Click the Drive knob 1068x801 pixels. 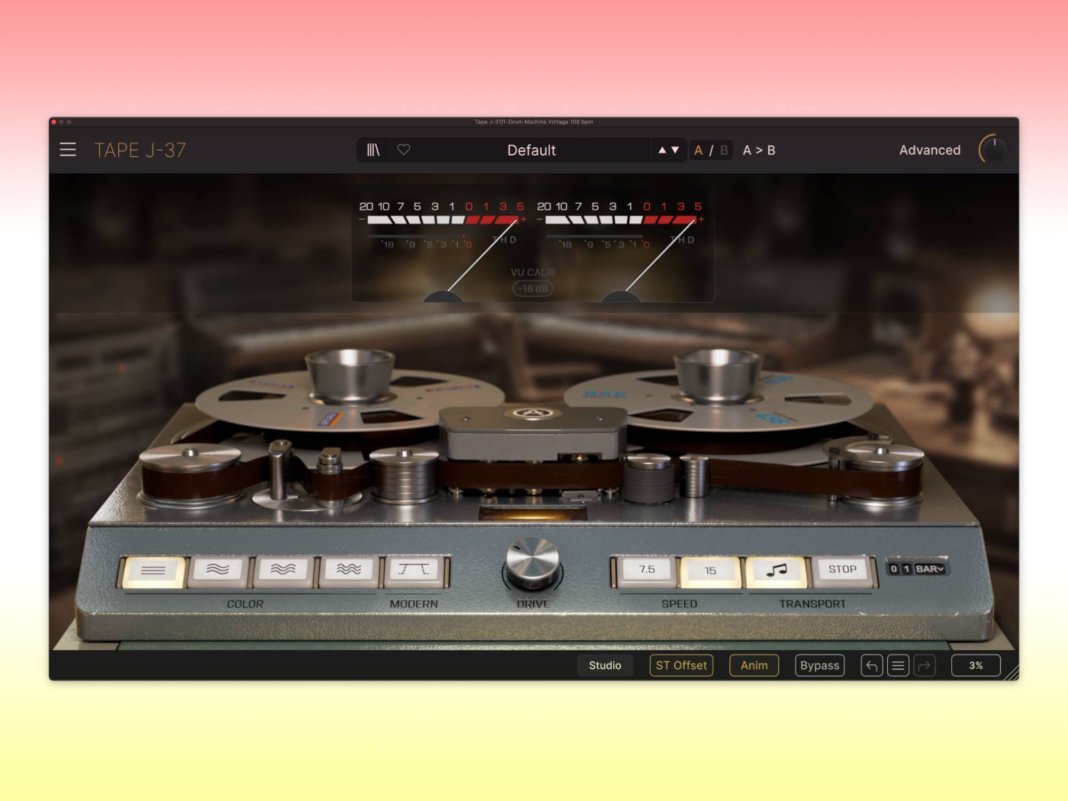pos(533,563)
